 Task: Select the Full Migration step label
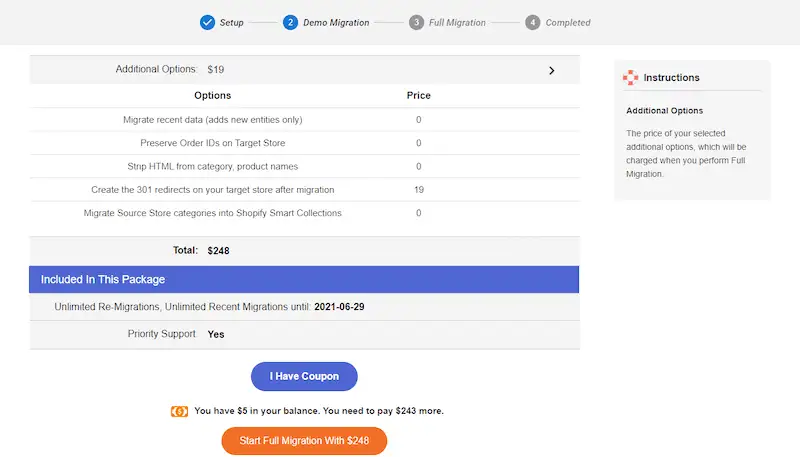click(457, 23)
